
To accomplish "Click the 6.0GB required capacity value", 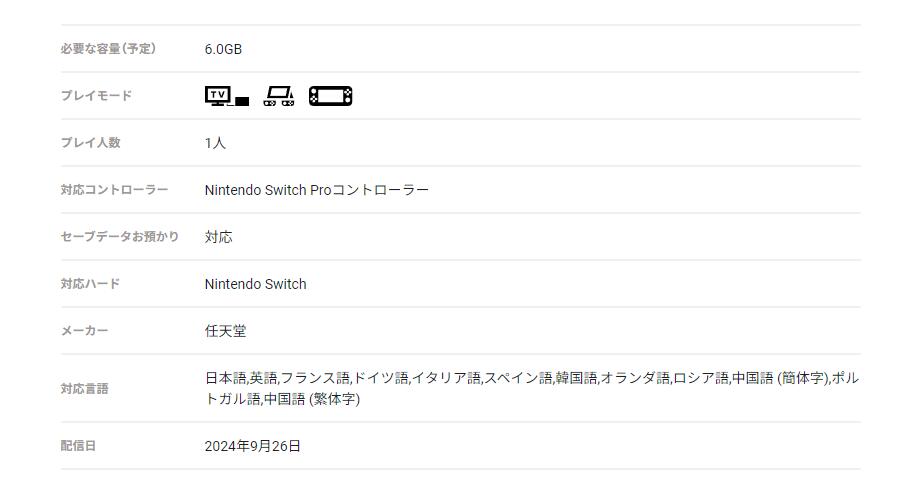I will pos(223,49).
